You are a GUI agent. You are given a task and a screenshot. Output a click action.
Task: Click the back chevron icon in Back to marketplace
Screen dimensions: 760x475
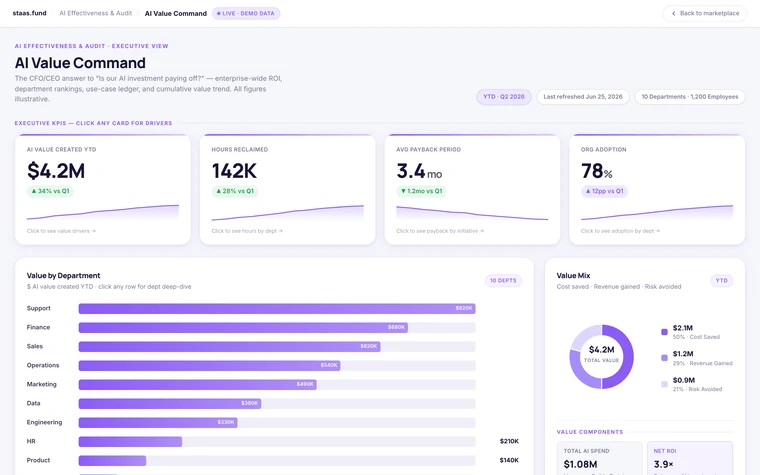(x=673, y=14)
